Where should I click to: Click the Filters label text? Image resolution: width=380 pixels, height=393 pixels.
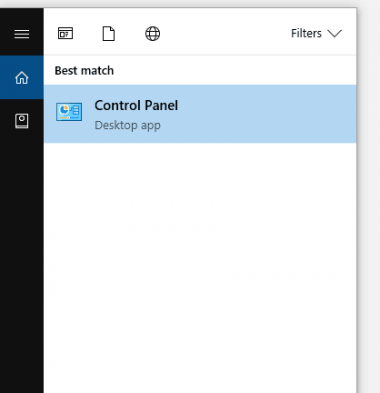coord(306,33)
